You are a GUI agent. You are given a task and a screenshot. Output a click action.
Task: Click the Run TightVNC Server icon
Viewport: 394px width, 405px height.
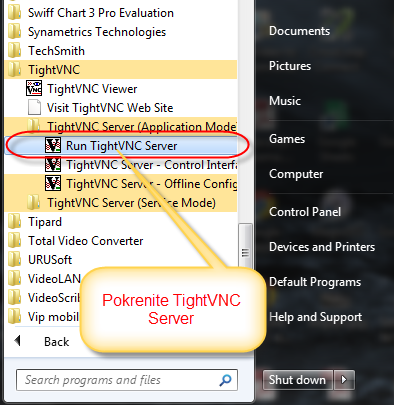tap(53, 145)
